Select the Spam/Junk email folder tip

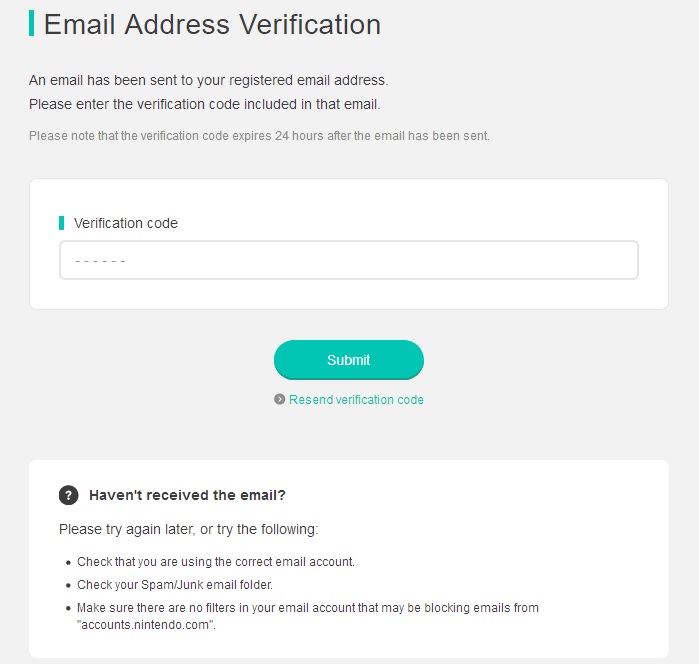point(175,585)
